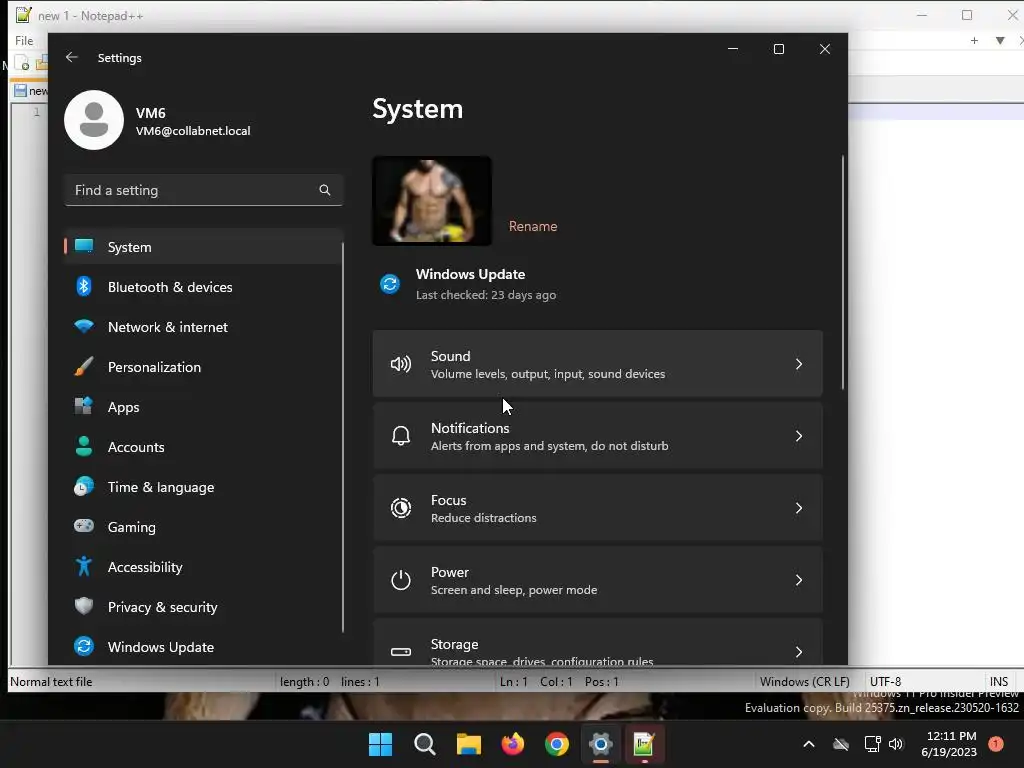This screenshot has width=1024, height=768.
Task: Open the Apps settings category
Action: coord(202,407)
